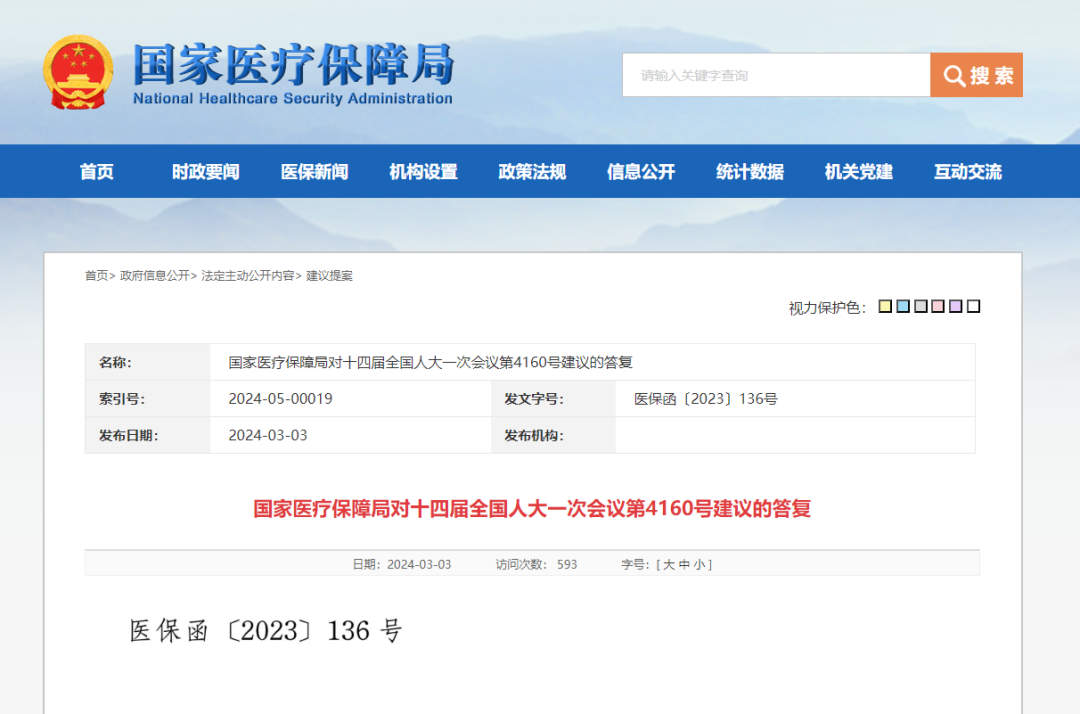Click the orange 搜索 search button
This screenshot has height=714, width=1080.
point(976,75)
